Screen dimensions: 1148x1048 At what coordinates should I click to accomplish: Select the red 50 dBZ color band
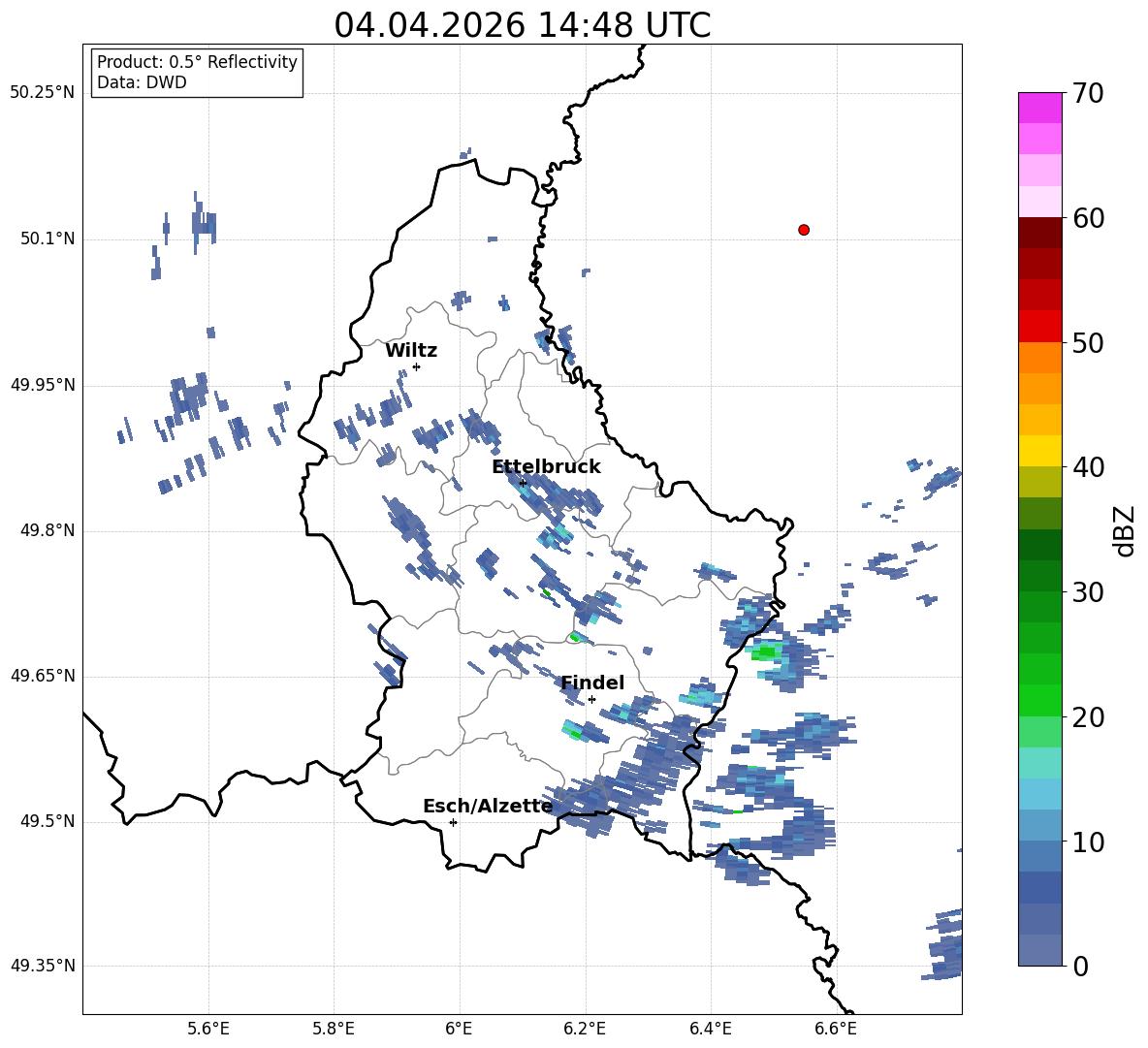point(1039,327)
